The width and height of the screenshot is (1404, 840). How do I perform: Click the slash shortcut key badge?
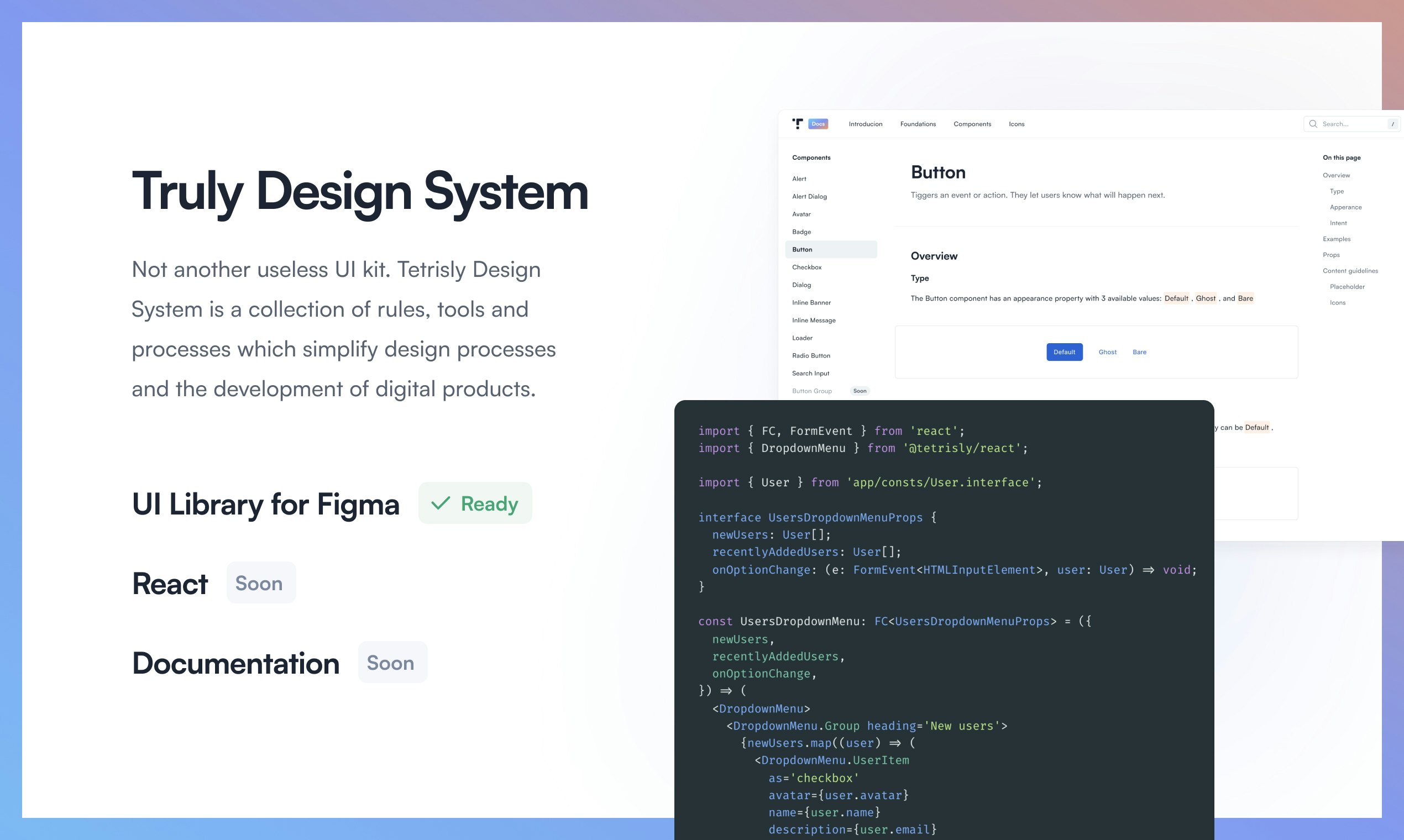(1392, 124)
